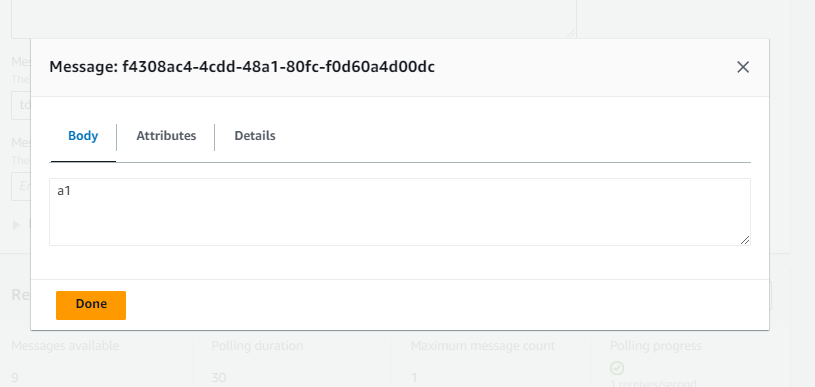Select the message ID title f4308ac4-4cdd-48a1-80fc-f0d60a4d00dc

pyautogui.click(x=278, y=67)
